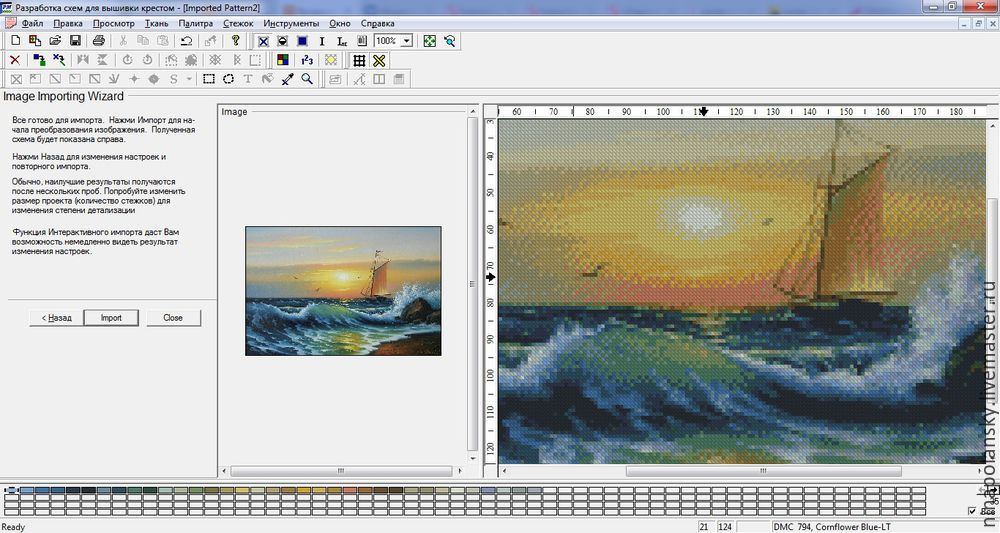
Task: Click the Image pane horizontal scrollbar
Action: [x=342, y=471]
